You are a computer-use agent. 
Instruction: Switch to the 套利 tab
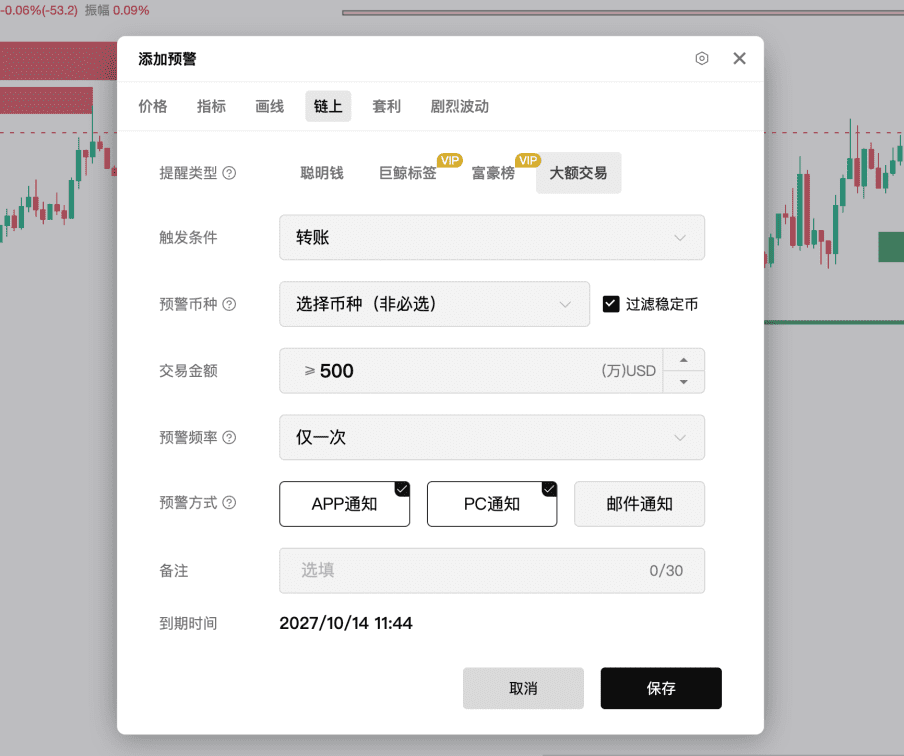(x=386, y=106)
